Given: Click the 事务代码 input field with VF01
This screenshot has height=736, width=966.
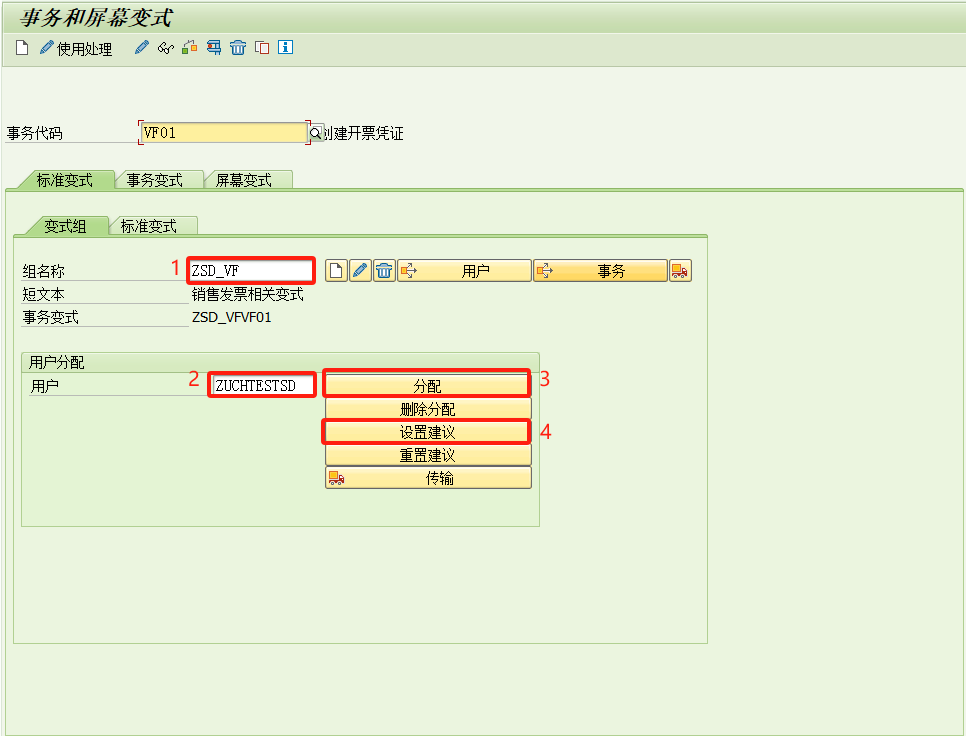Looking at the screenshot, I should 224,132.
